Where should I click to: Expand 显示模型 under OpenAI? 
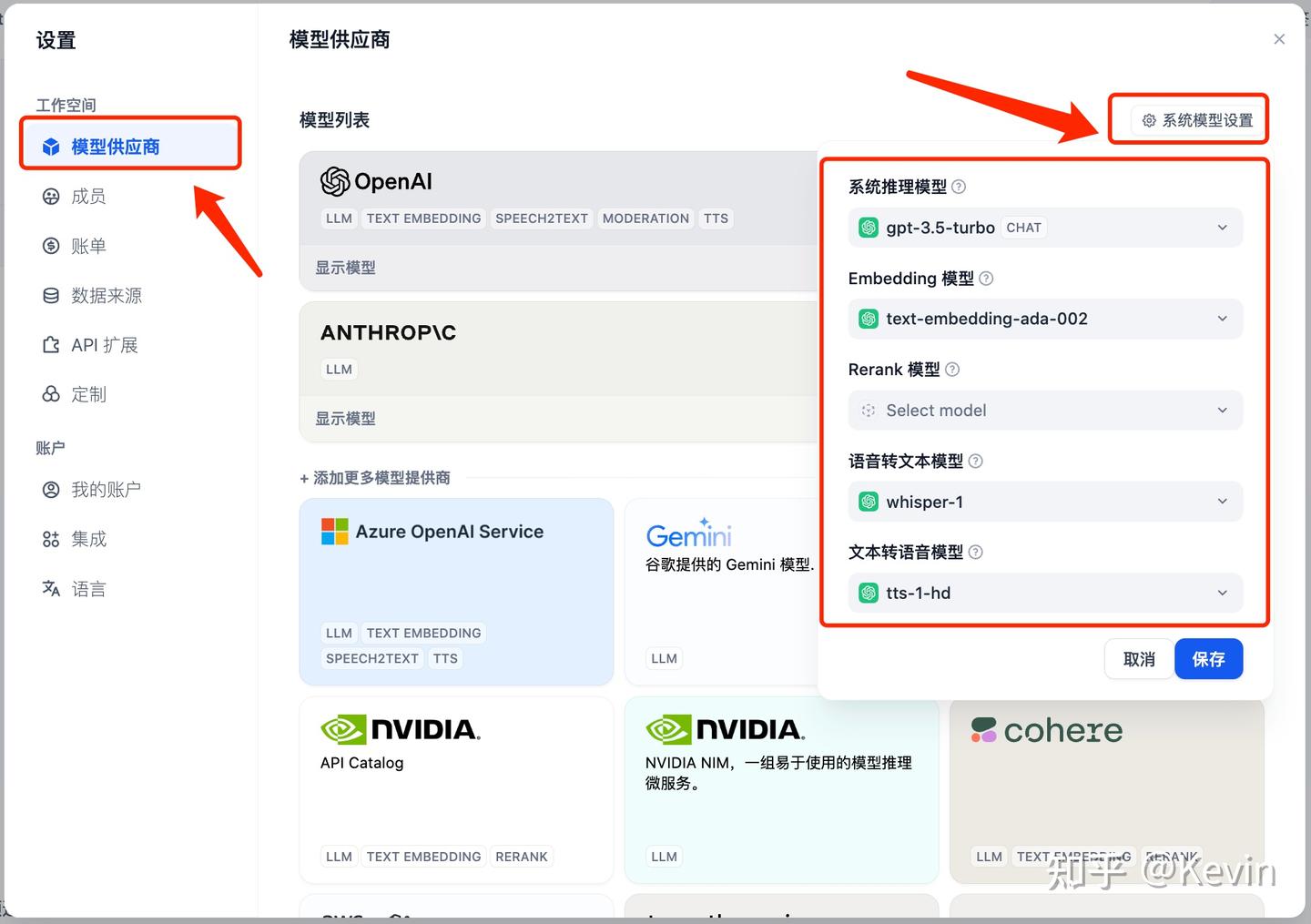[x=345, y=268]
